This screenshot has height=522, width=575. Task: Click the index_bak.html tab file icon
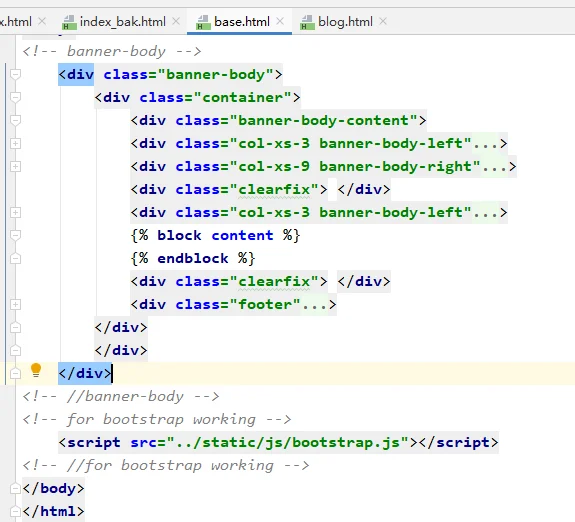click(x=69, y=22)
